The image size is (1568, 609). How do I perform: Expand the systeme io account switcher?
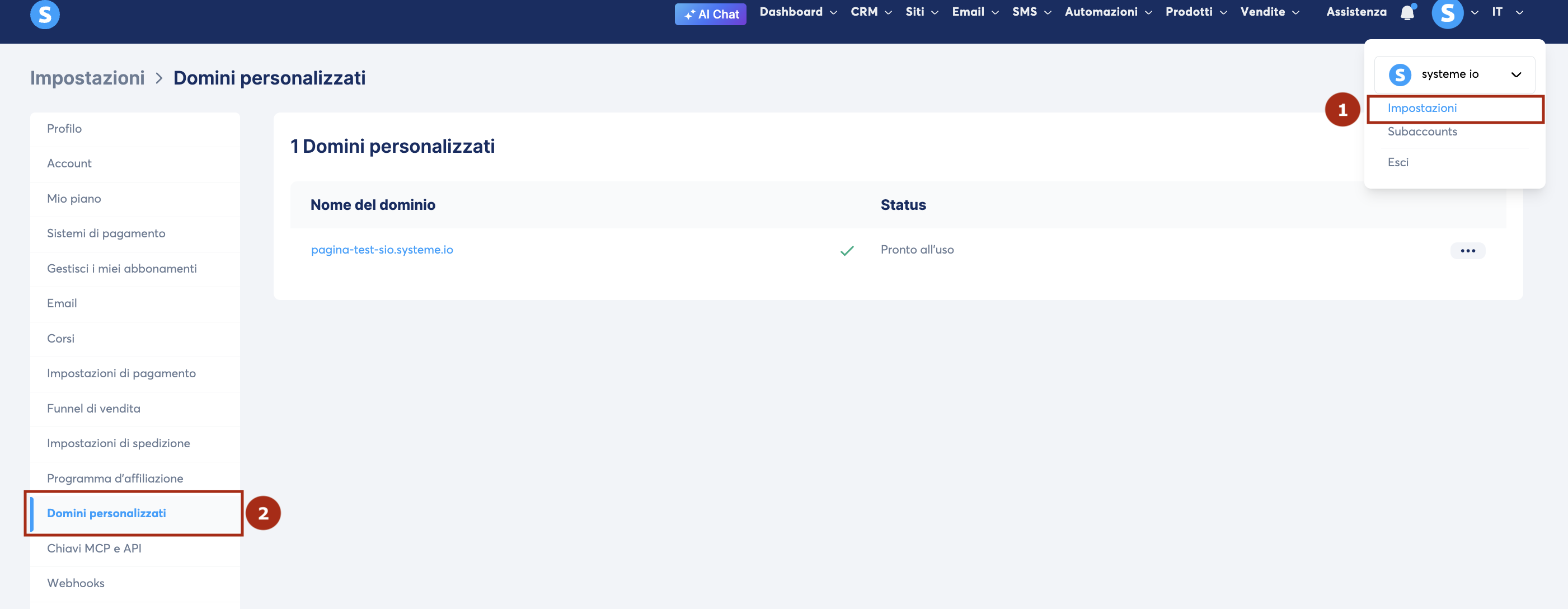point(1454,74)
